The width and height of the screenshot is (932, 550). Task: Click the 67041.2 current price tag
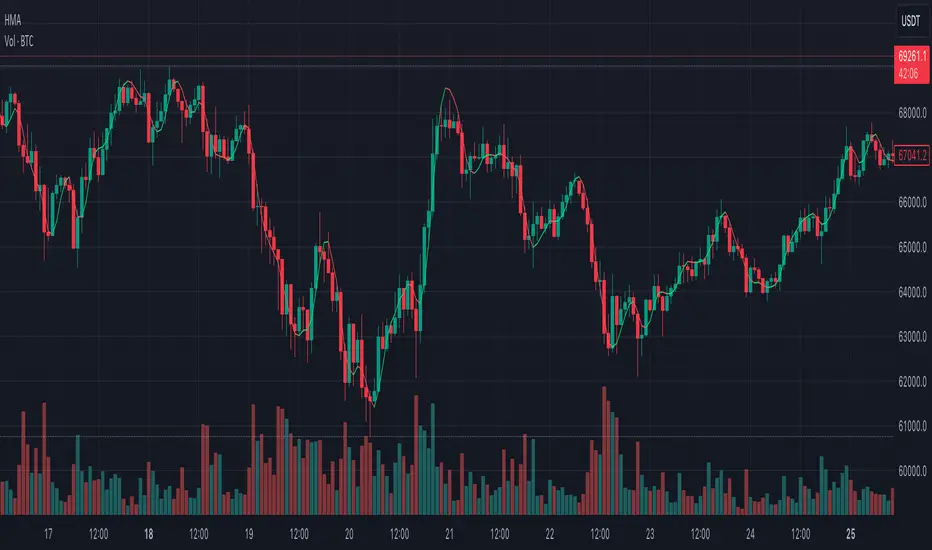click(911, 155)
